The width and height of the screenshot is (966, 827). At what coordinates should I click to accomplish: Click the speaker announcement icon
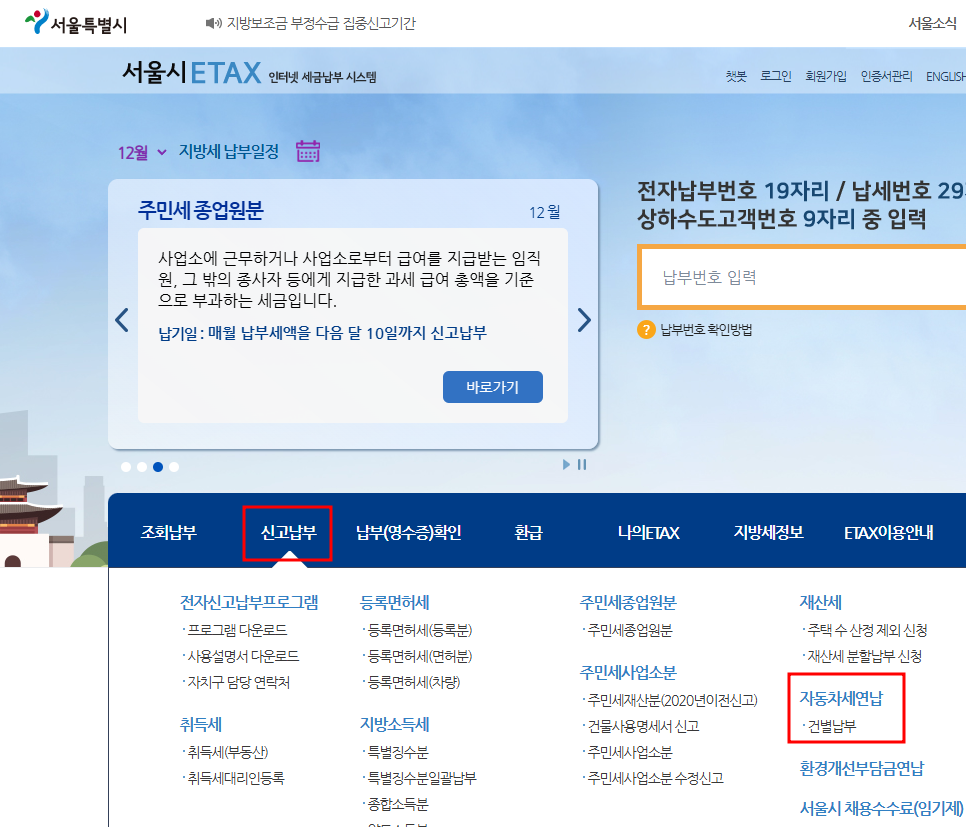[x=213, y=23]
